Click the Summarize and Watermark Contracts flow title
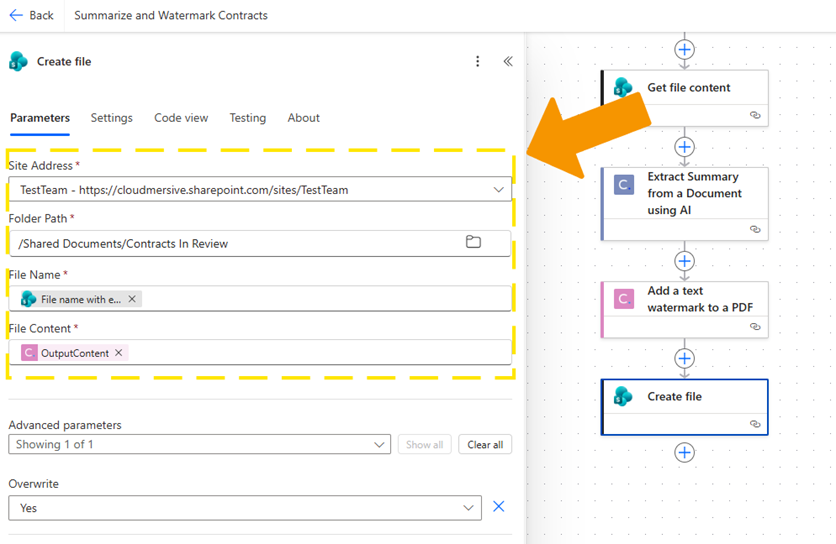This screenshot has height=544, width=836. coord(171,15)
